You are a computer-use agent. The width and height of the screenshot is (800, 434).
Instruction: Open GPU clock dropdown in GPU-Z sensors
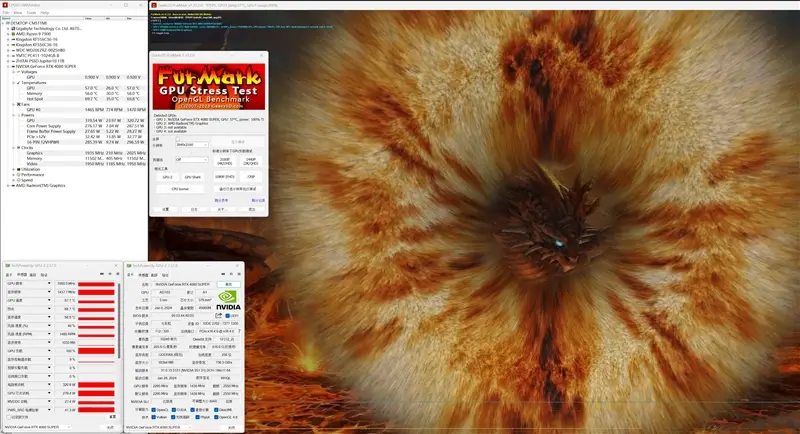49,283
